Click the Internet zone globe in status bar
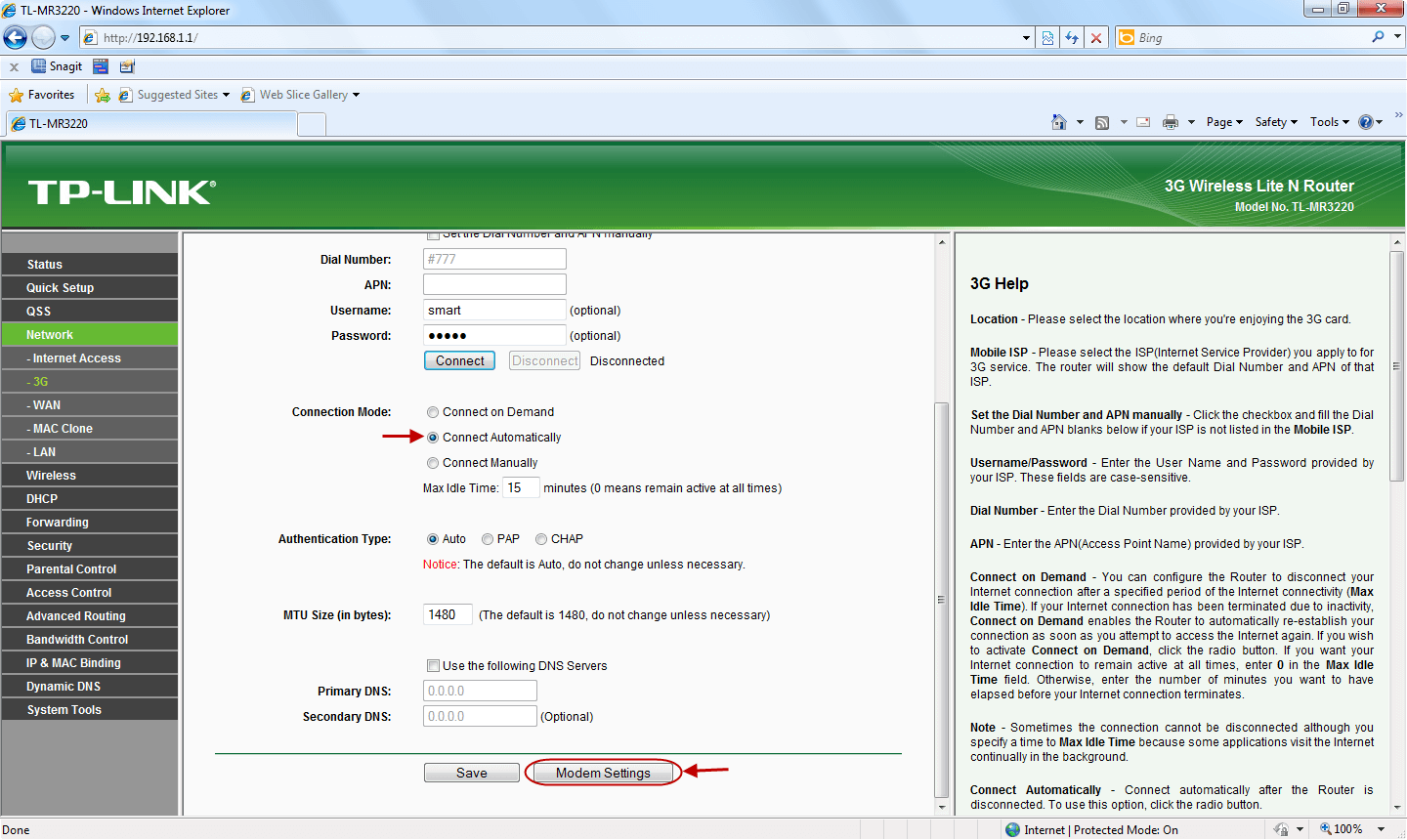The width and height of the screenshot is (1407, 840). [x=1012, y=829]
